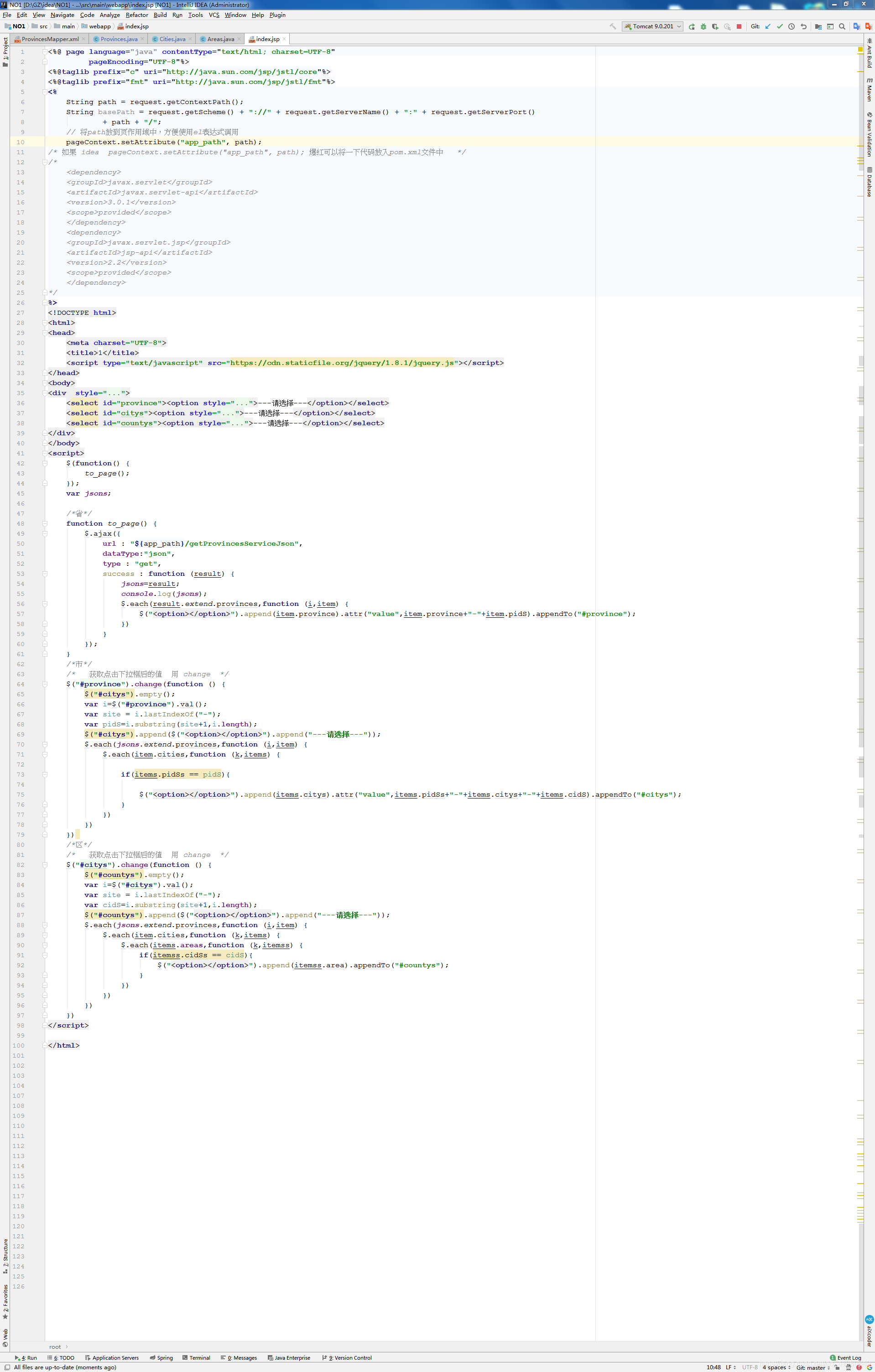
Task: Click the read-only lock icon in the status bar
Action: point(838,1367)
